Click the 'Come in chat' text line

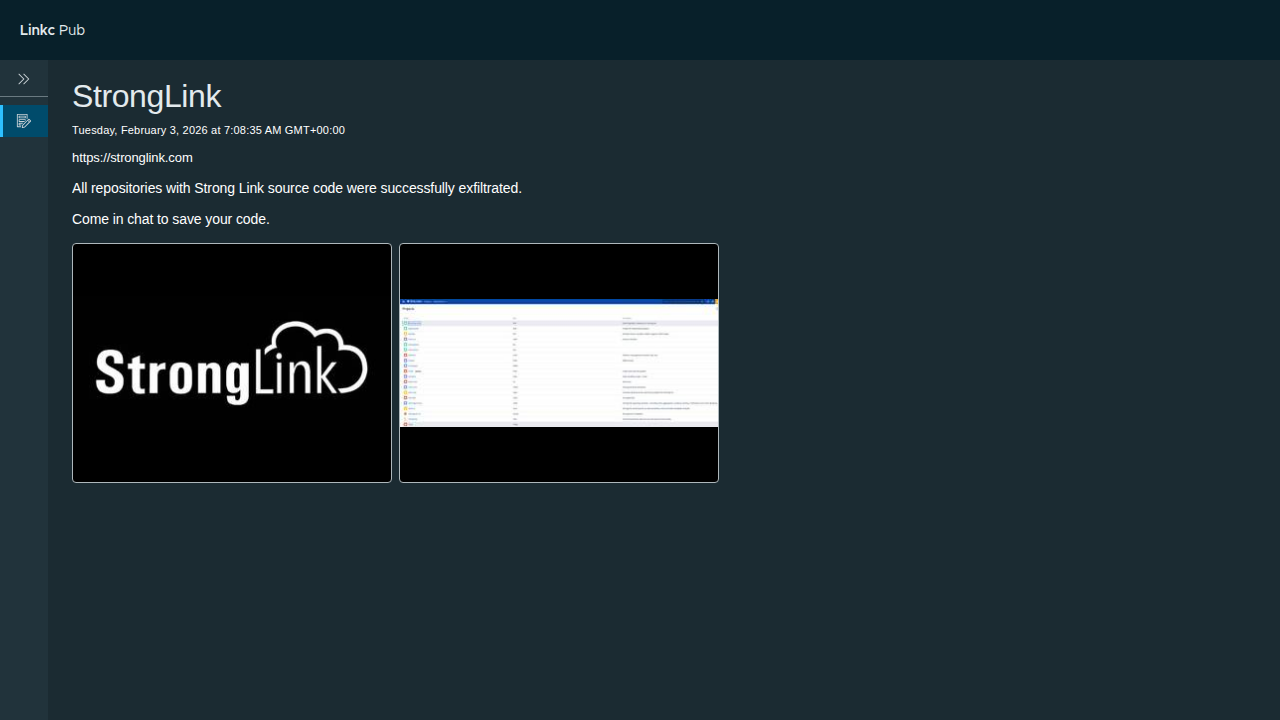pos(170,219)
